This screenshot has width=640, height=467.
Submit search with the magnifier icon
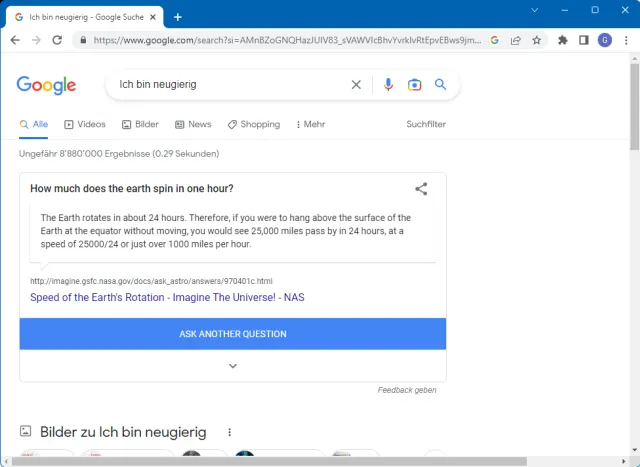click(x=440, y=85)
